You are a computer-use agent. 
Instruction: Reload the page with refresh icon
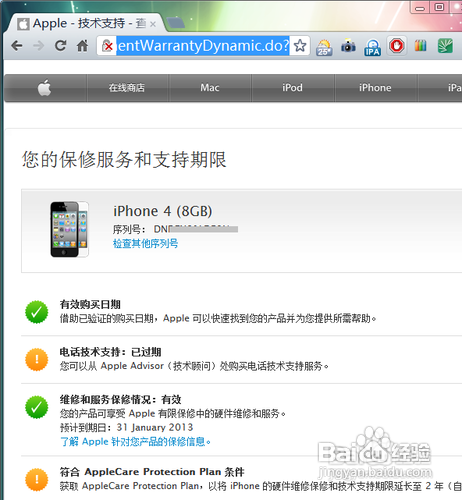pos(60,46)
